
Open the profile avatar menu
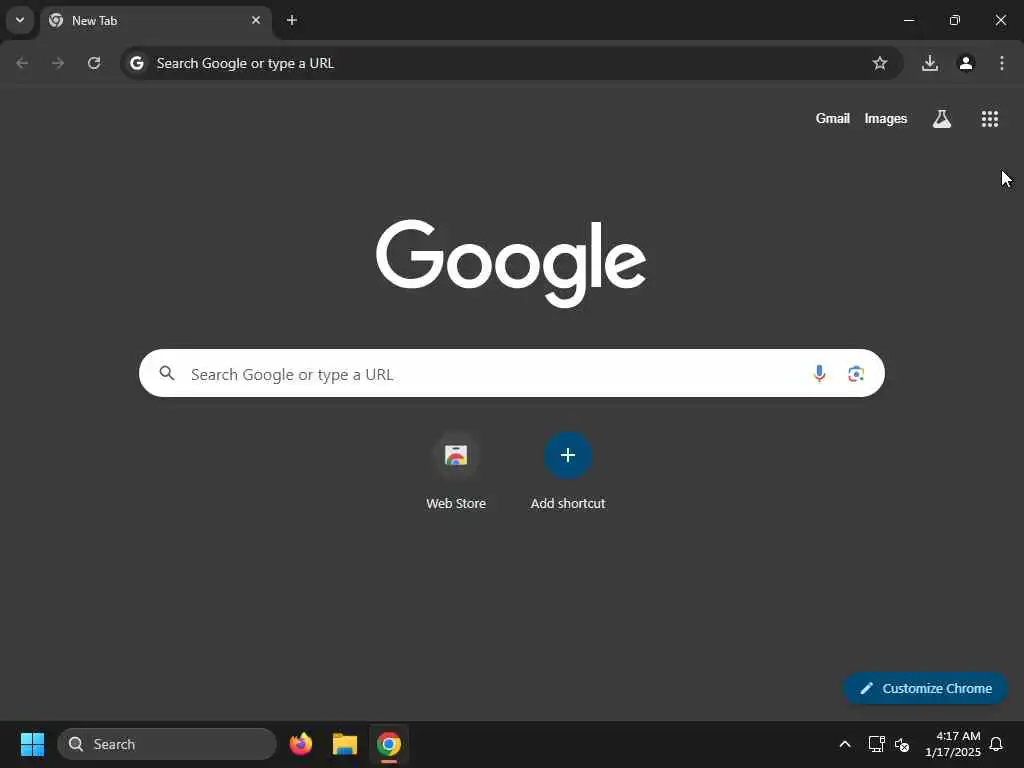point(966,63)
